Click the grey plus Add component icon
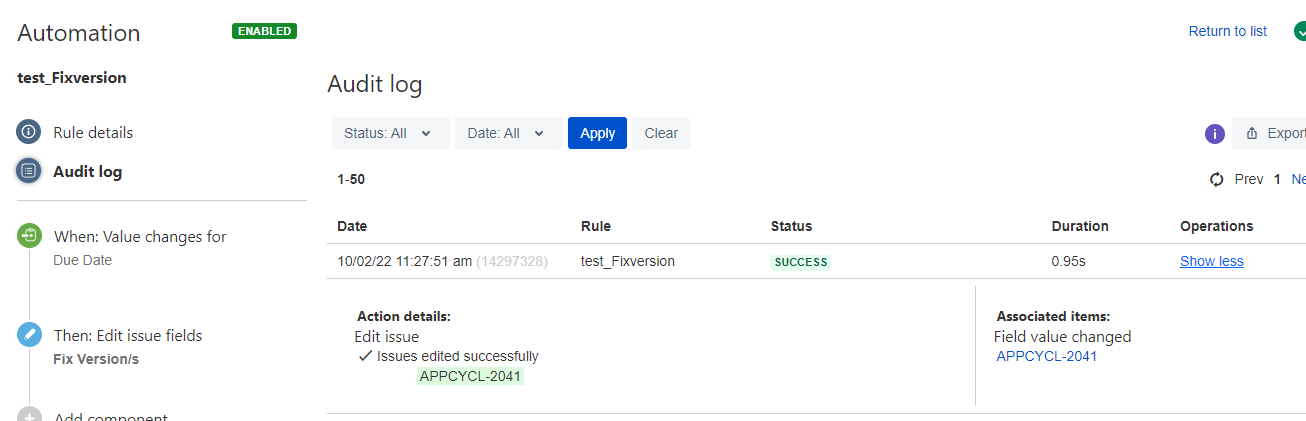Viewport: 1306px width, 421px height. tap(29, 416)
